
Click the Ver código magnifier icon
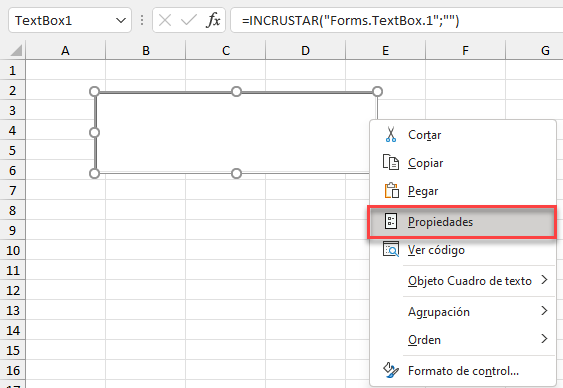[391, 249]
